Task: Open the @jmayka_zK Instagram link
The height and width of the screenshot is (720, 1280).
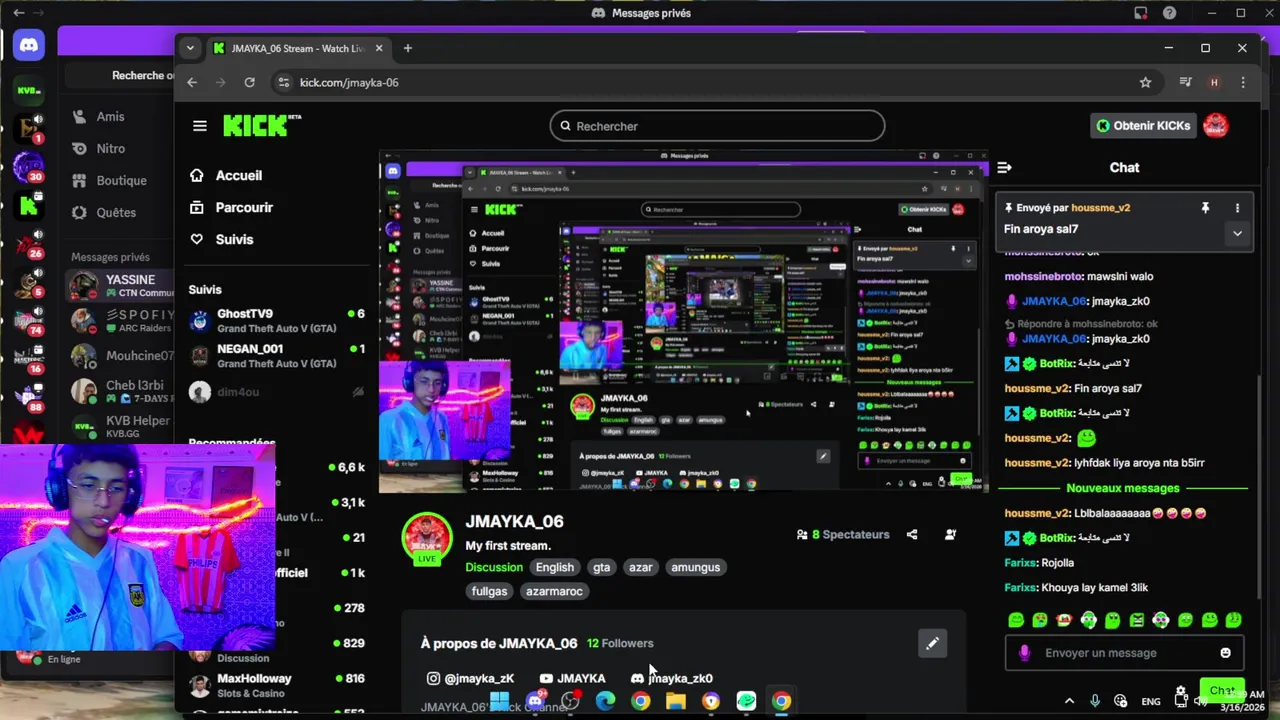Action: click(470, 678)
